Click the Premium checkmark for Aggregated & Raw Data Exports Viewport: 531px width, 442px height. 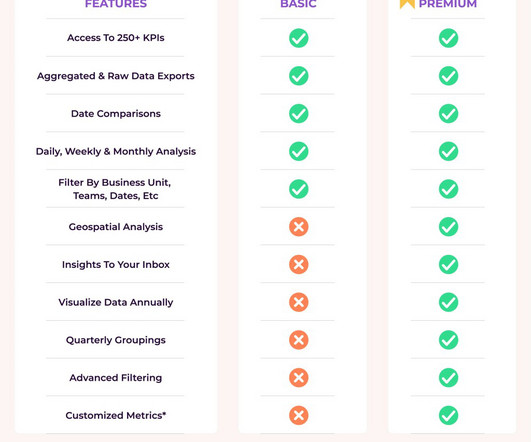(448, 76)
